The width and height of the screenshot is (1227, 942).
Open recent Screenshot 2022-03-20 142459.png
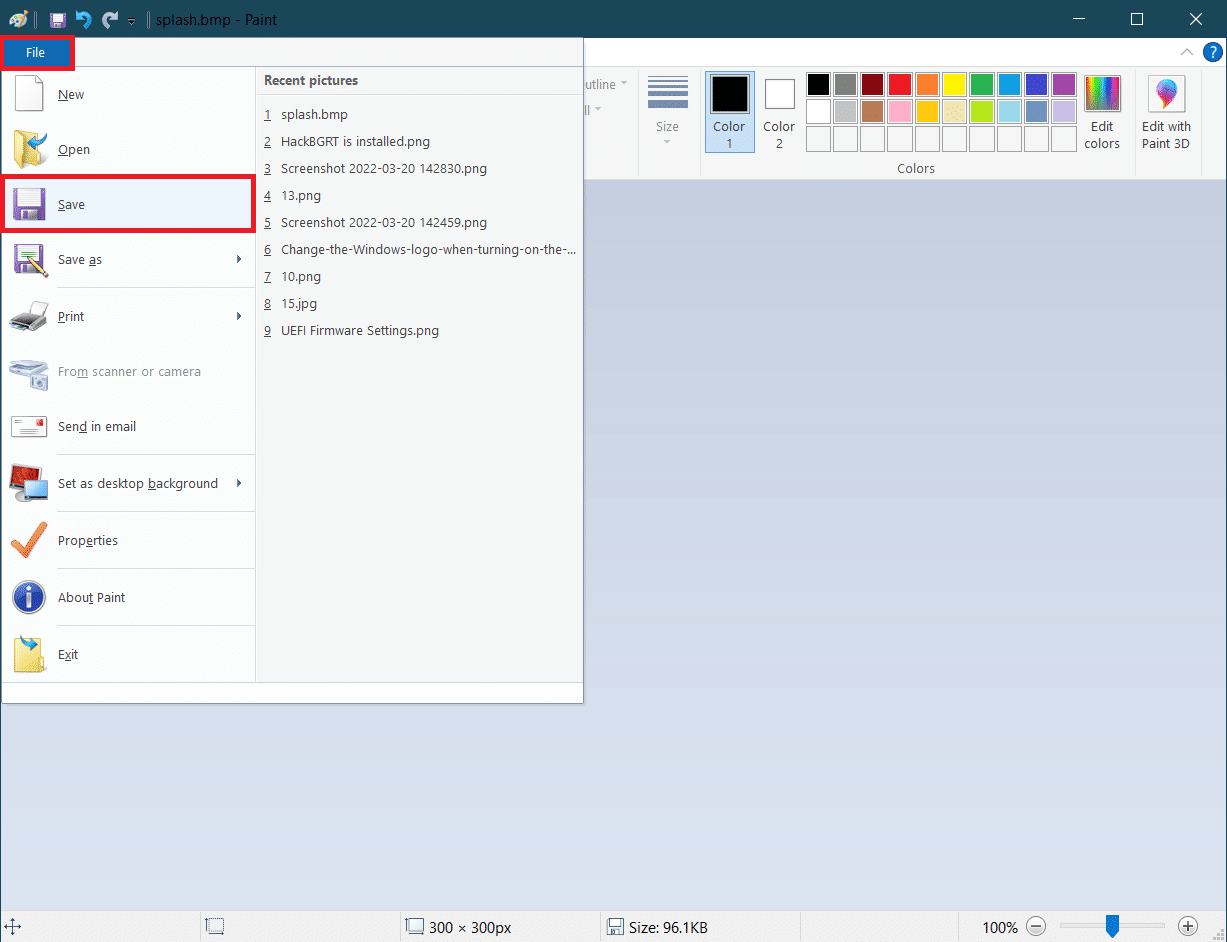[420, 223]
